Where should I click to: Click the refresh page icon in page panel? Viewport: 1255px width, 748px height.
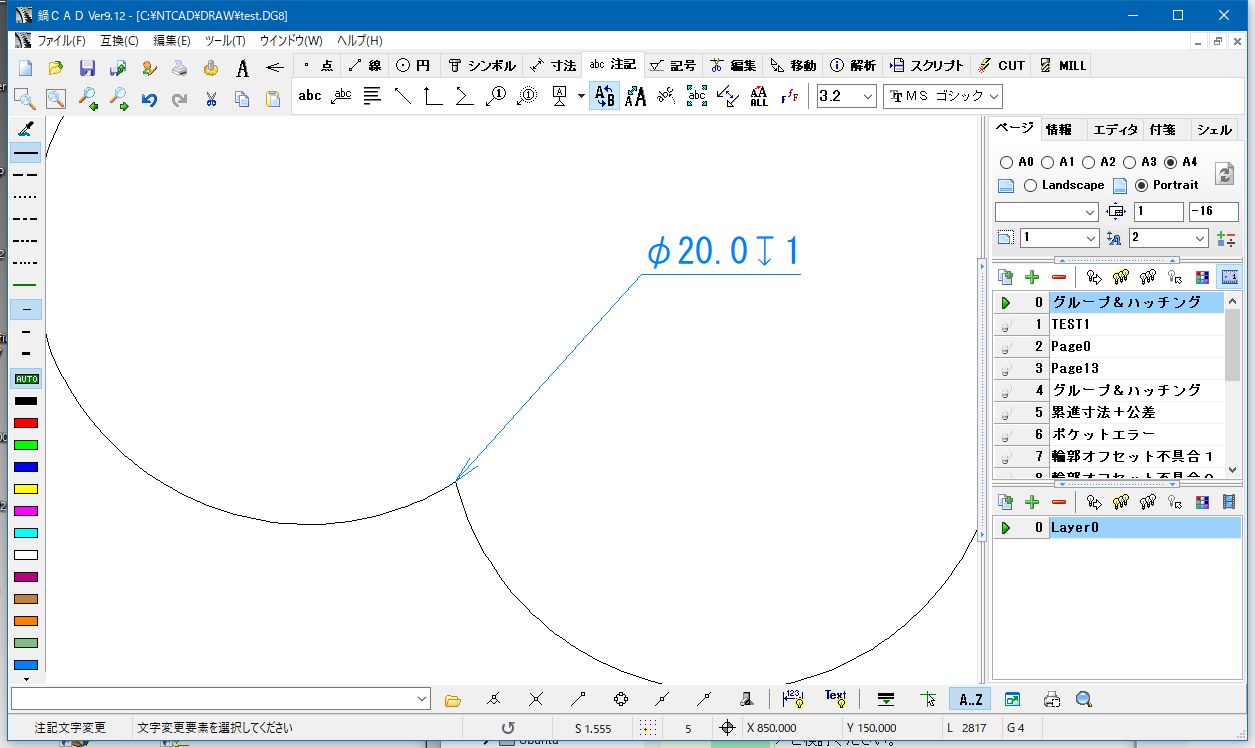pyautogui.click(x=1224, y=174)
